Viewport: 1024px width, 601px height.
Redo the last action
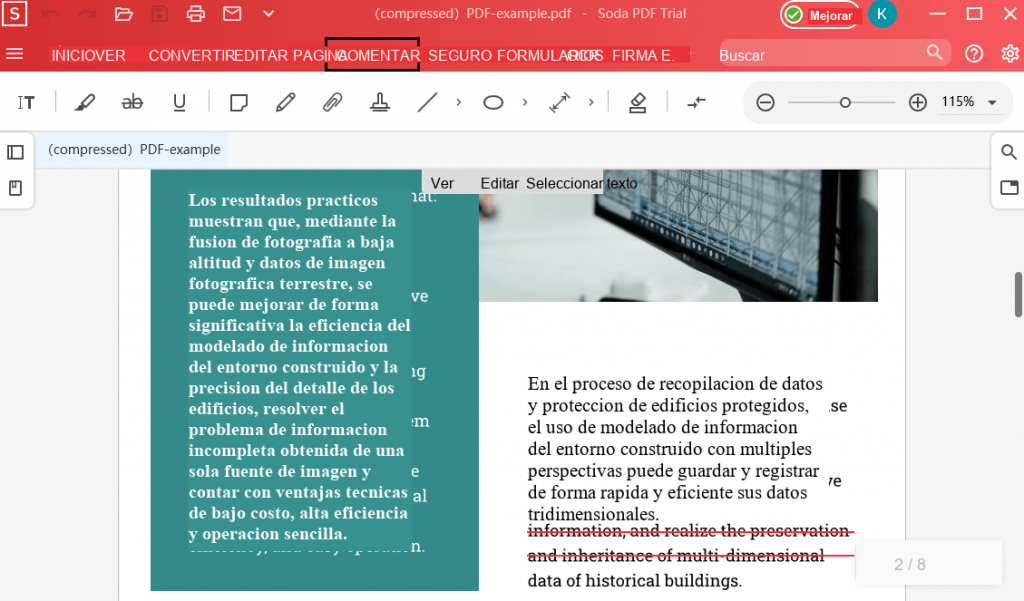(x=87, y=14)
